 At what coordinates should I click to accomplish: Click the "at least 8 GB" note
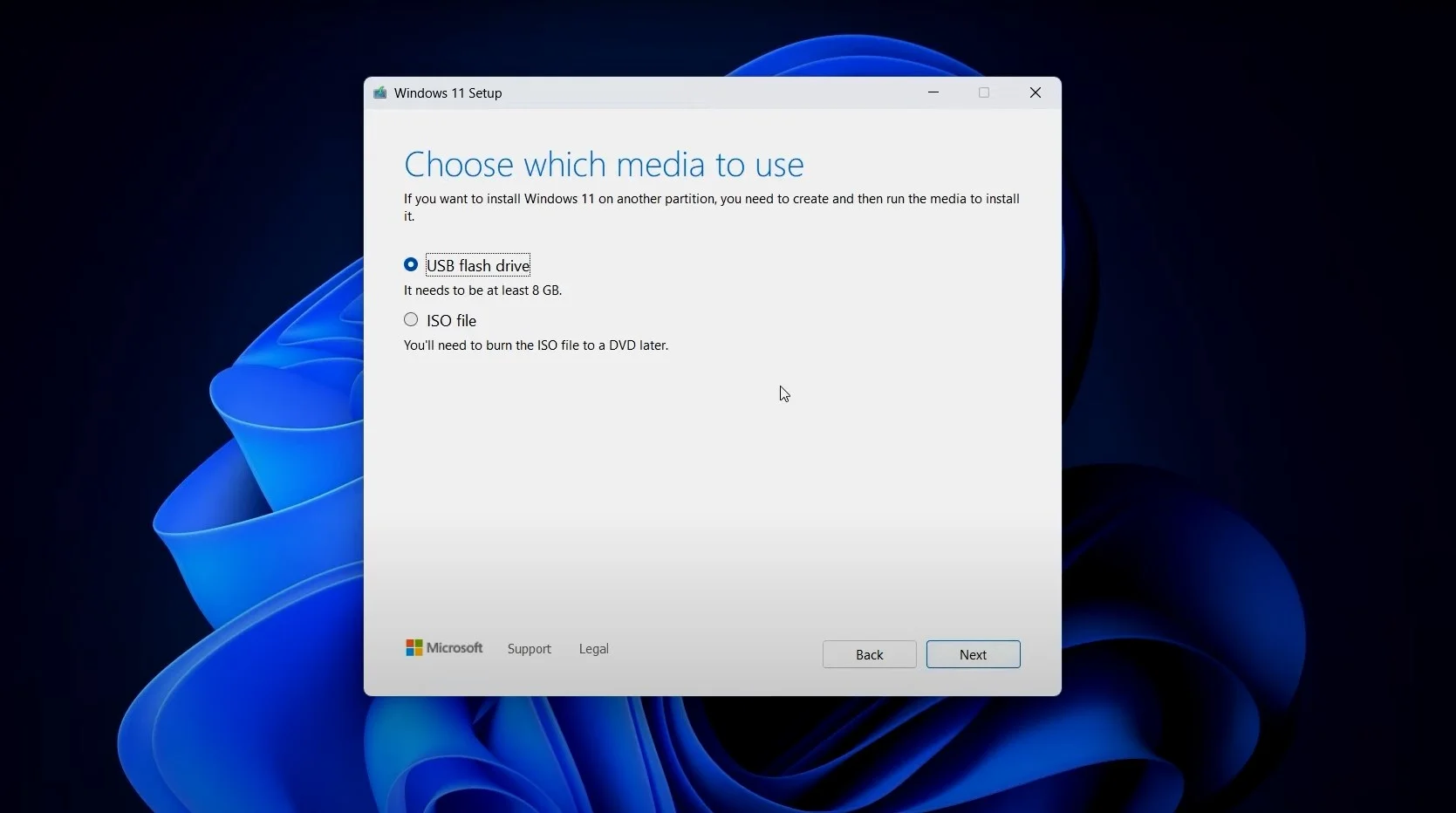point(482,290)
